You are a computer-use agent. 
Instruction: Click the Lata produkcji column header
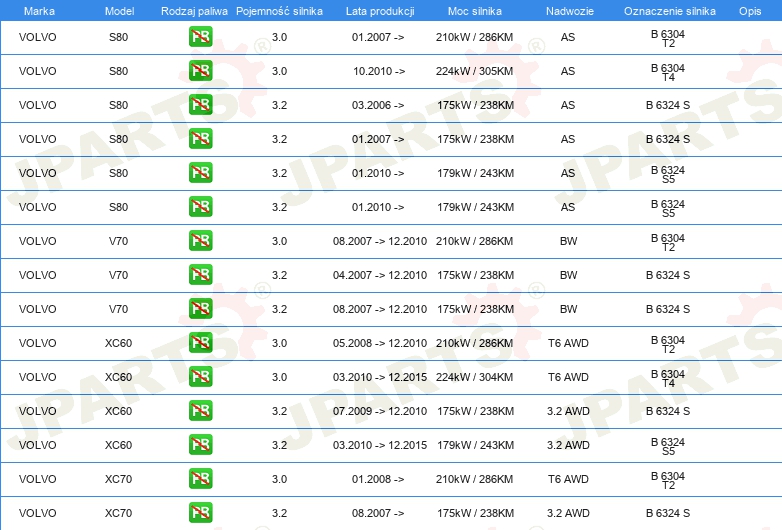point(380,11)
